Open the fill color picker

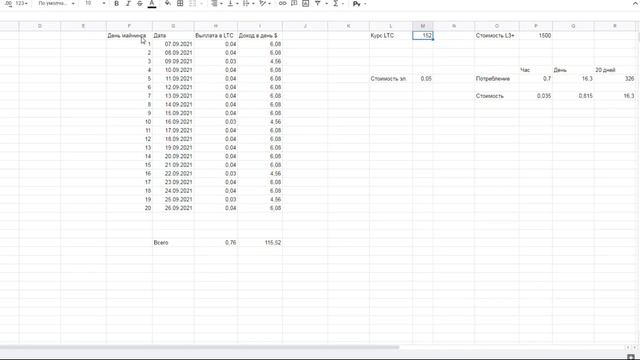168,4
